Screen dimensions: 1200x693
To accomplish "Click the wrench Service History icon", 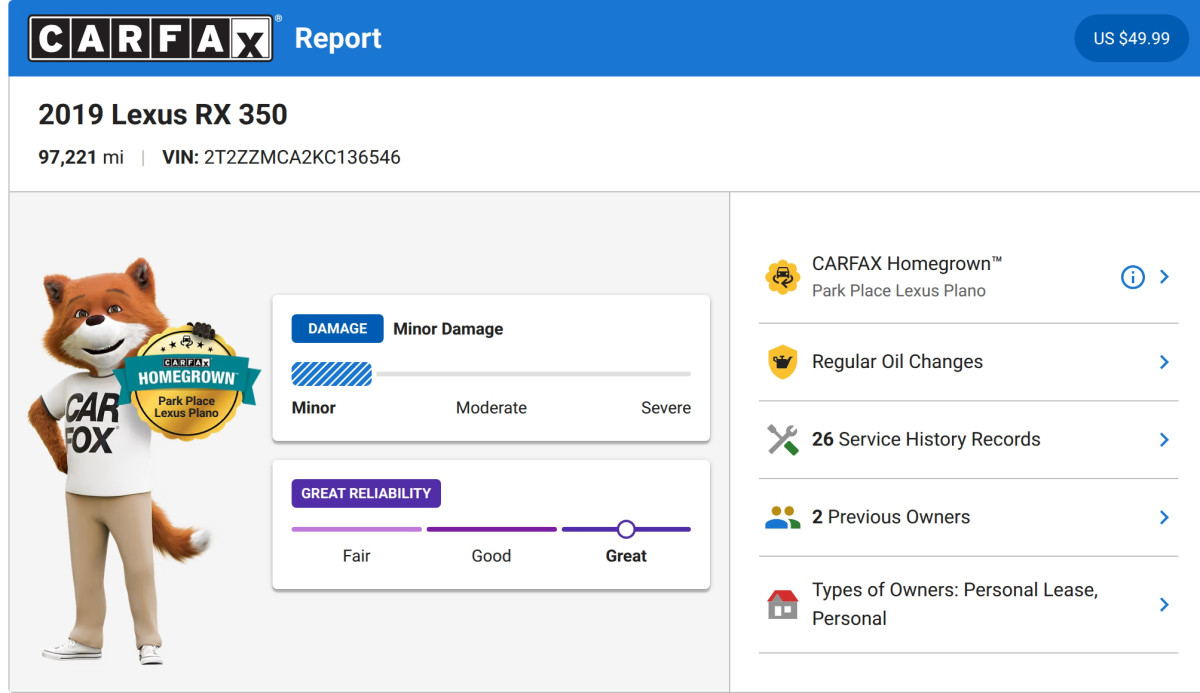I will pyautogui.click(x=782, y=440).
